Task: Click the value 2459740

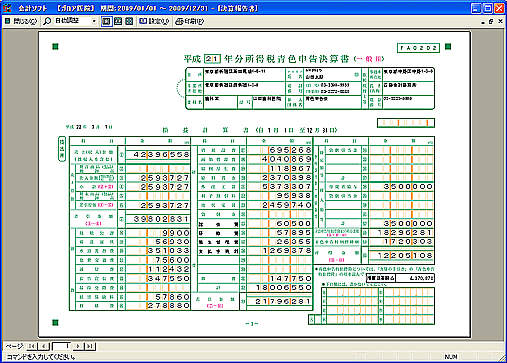Action: pyautogui.click(x=287, y=205)
